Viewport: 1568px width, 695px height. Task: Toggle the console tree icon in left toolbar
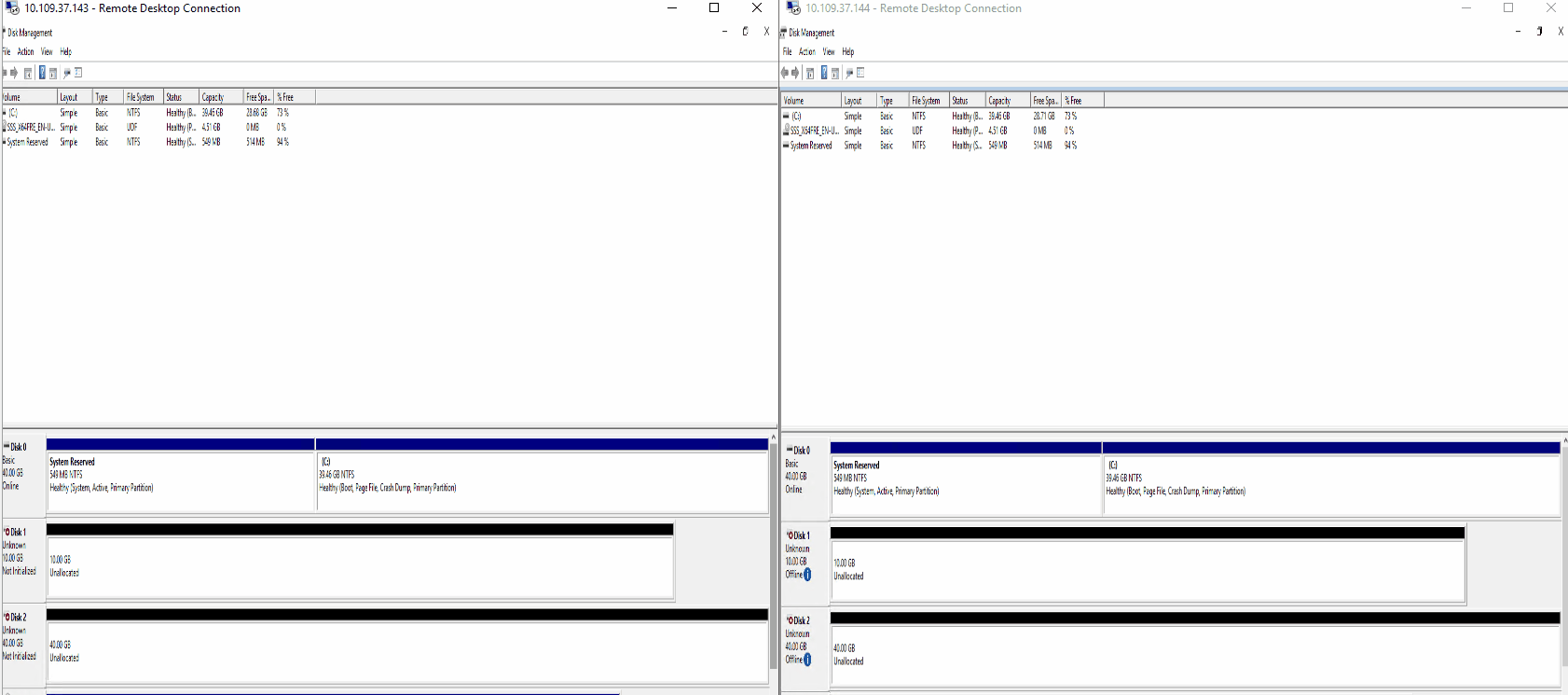(28, 73)
